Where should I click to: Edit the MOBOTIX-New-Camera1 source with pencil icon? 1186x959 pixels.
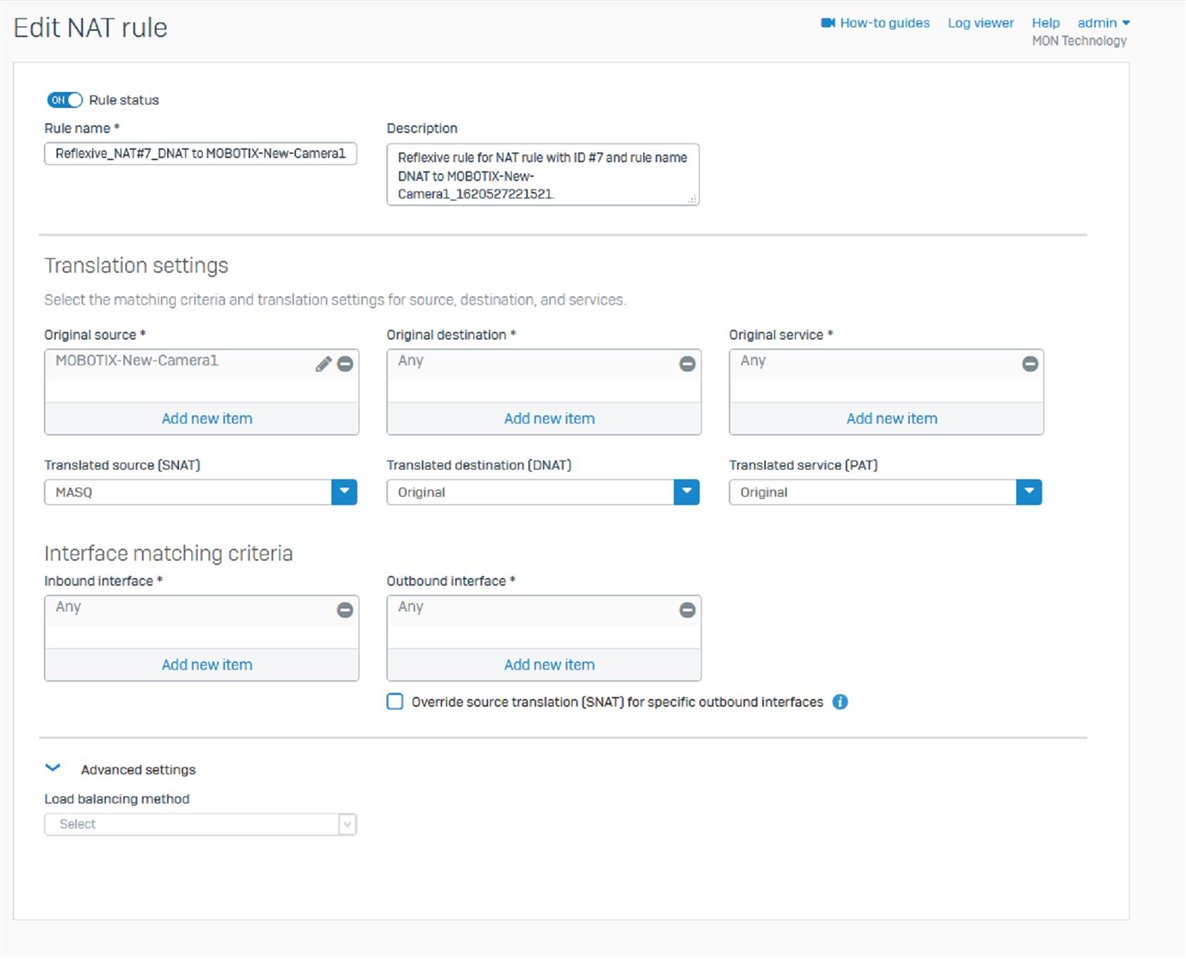pyautogui.click(x=324, y=365)
